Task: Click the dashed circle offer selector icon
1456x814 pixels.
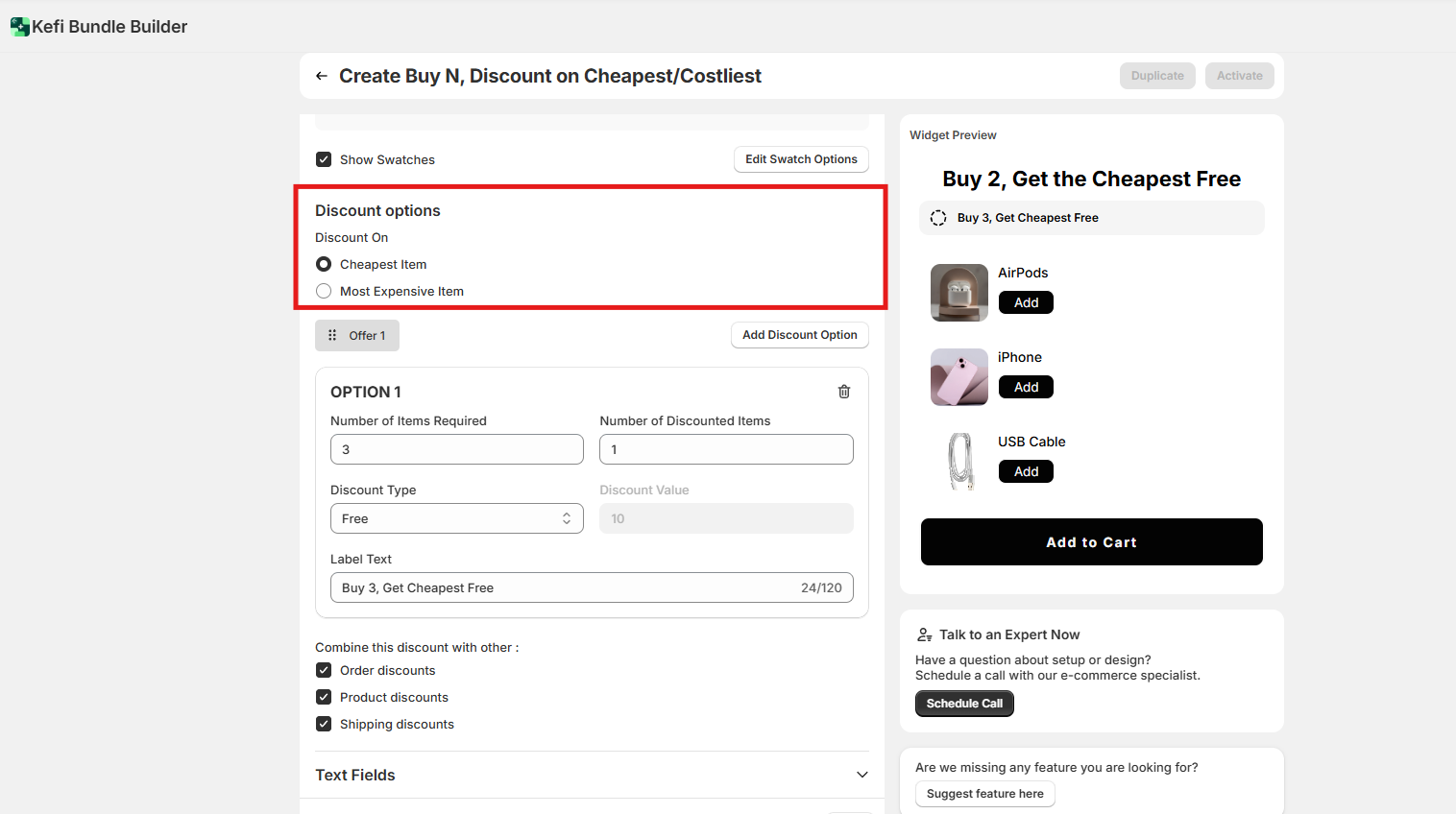Action: pyautogui.click(x=938, y=218)
